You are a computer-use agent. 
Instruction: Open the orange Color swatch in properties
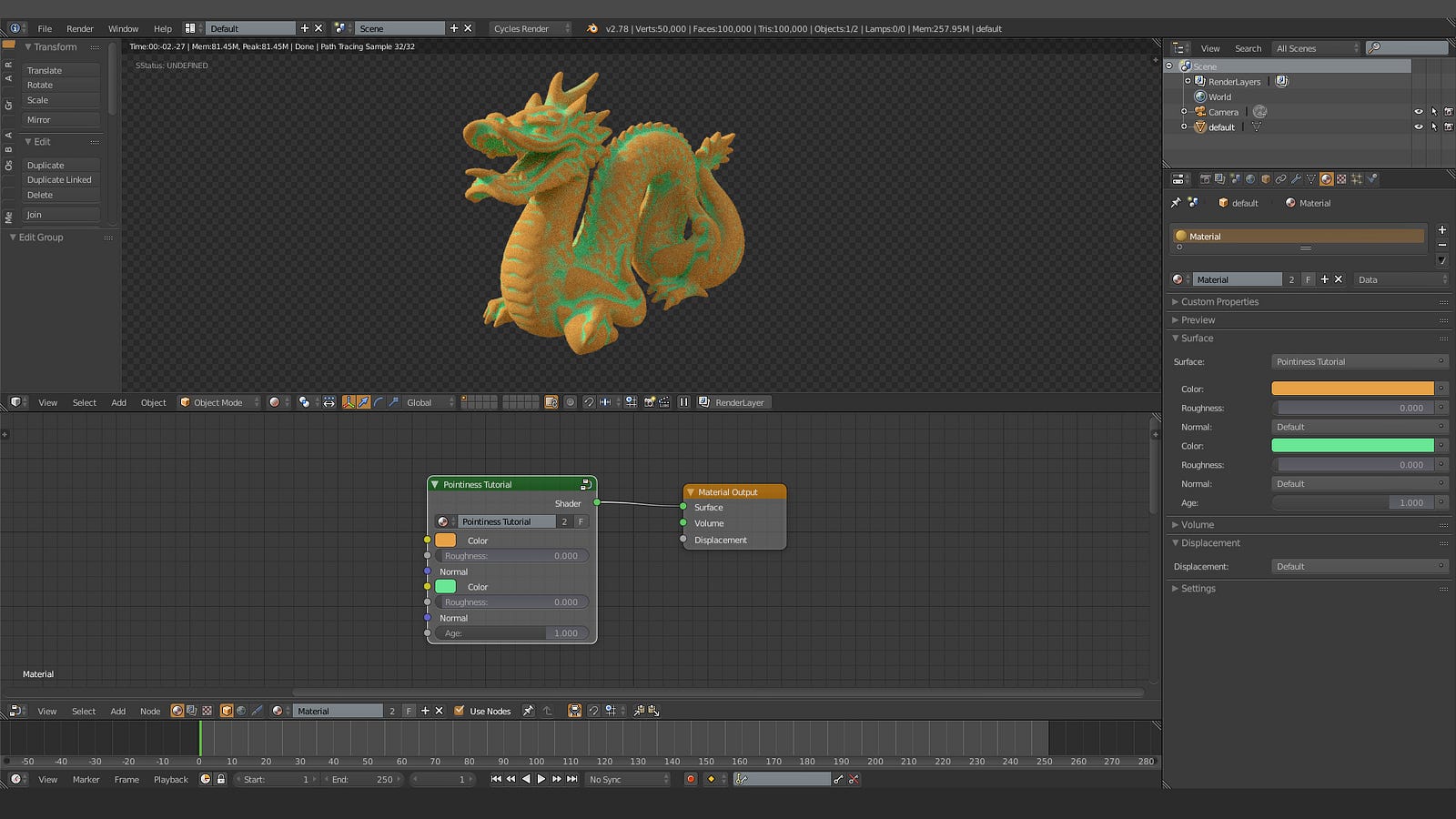(1352, 389)
